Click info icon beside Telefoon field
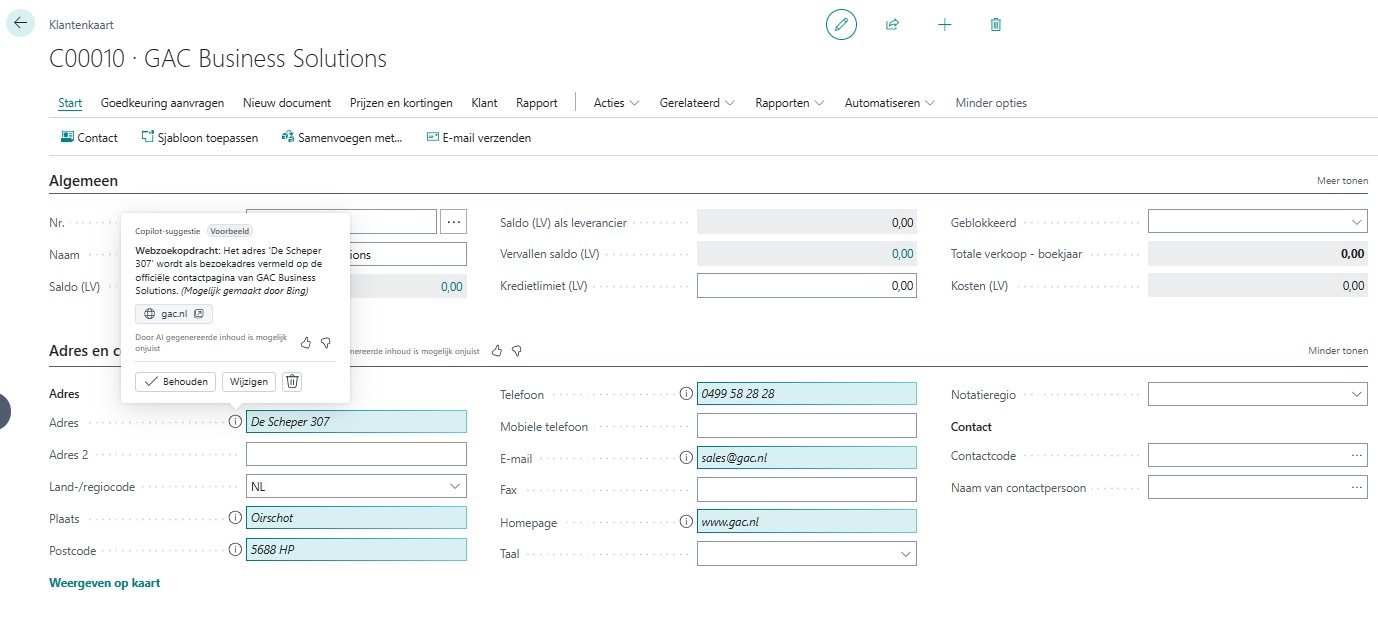 point(686,394)
